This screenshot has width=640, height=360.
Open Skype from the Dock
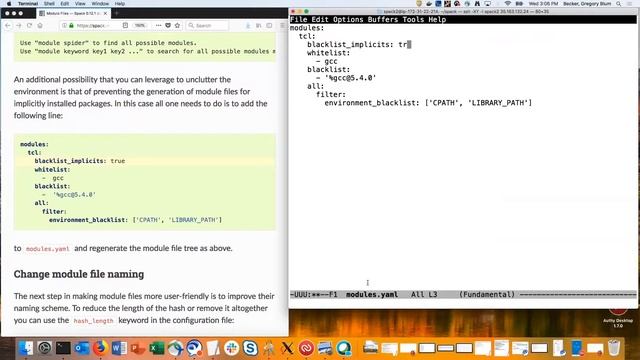coord(250,348)
